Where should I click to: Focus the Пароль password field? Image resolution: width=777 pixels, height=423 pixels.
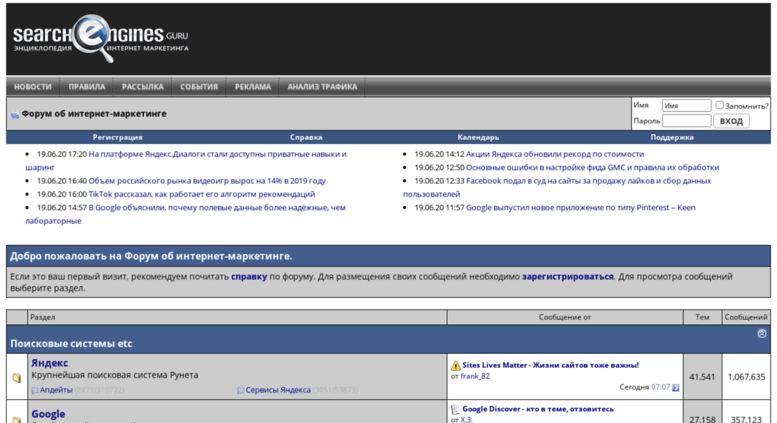(x=686, y=121)
